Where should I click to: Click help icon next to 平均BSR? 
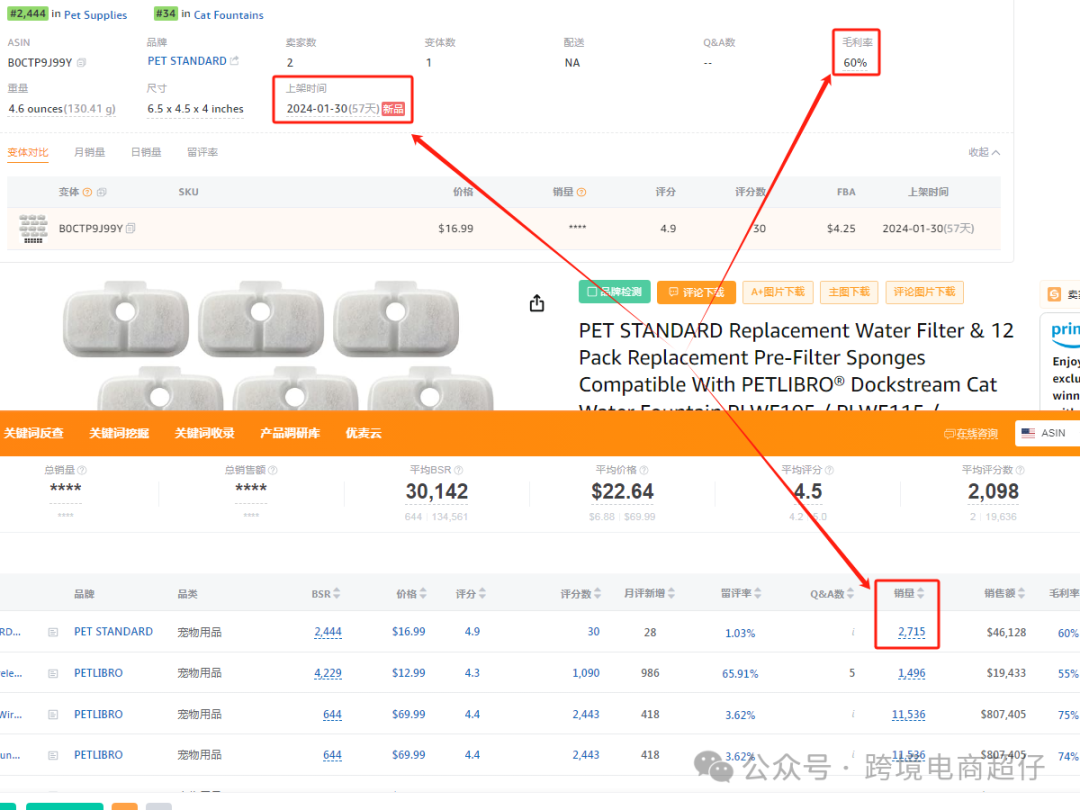pos(459,470)
